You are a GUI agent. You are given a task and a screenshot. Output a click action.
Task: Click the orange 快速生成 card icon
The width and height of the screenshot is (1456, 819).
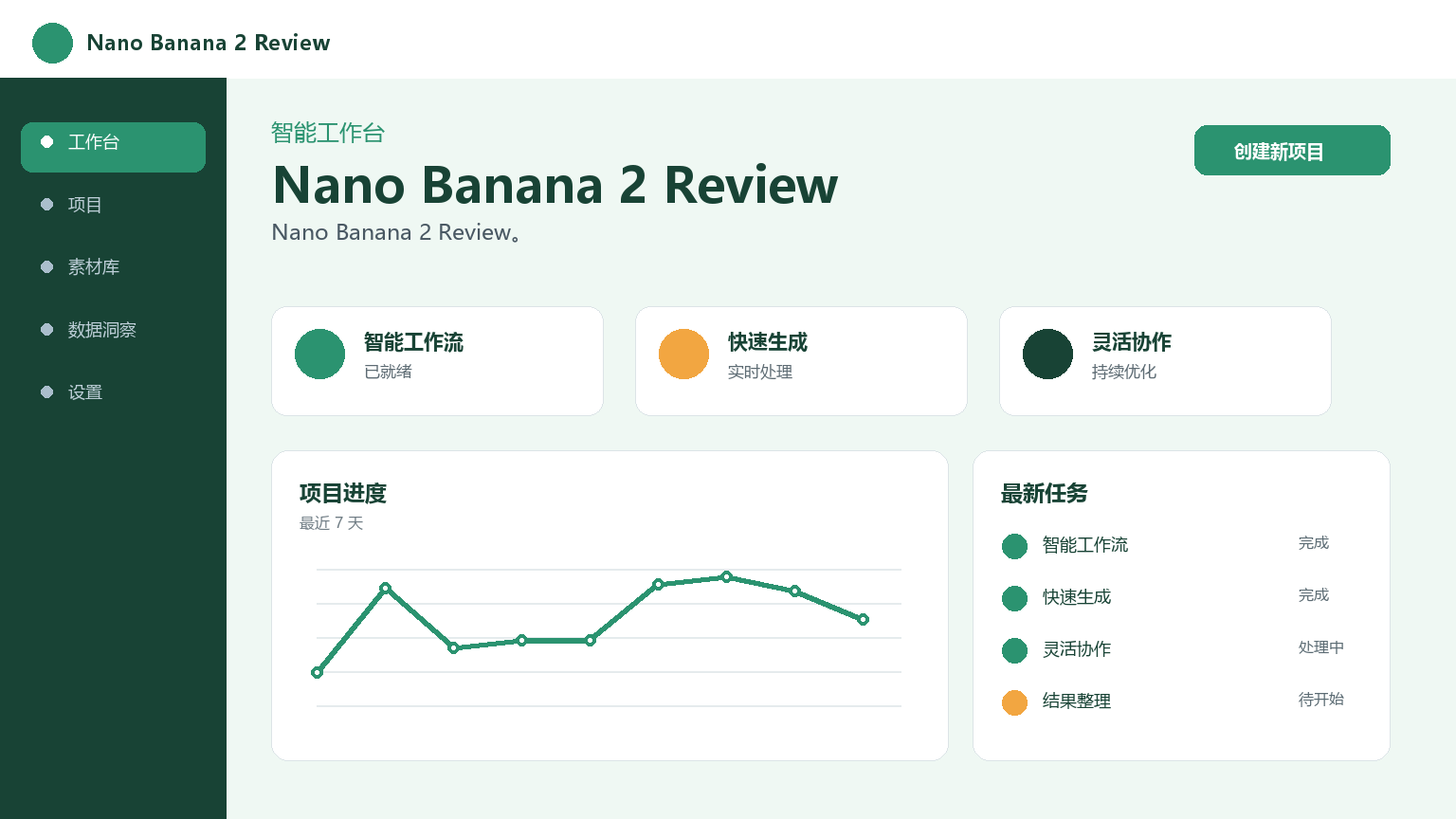(683, 355)
